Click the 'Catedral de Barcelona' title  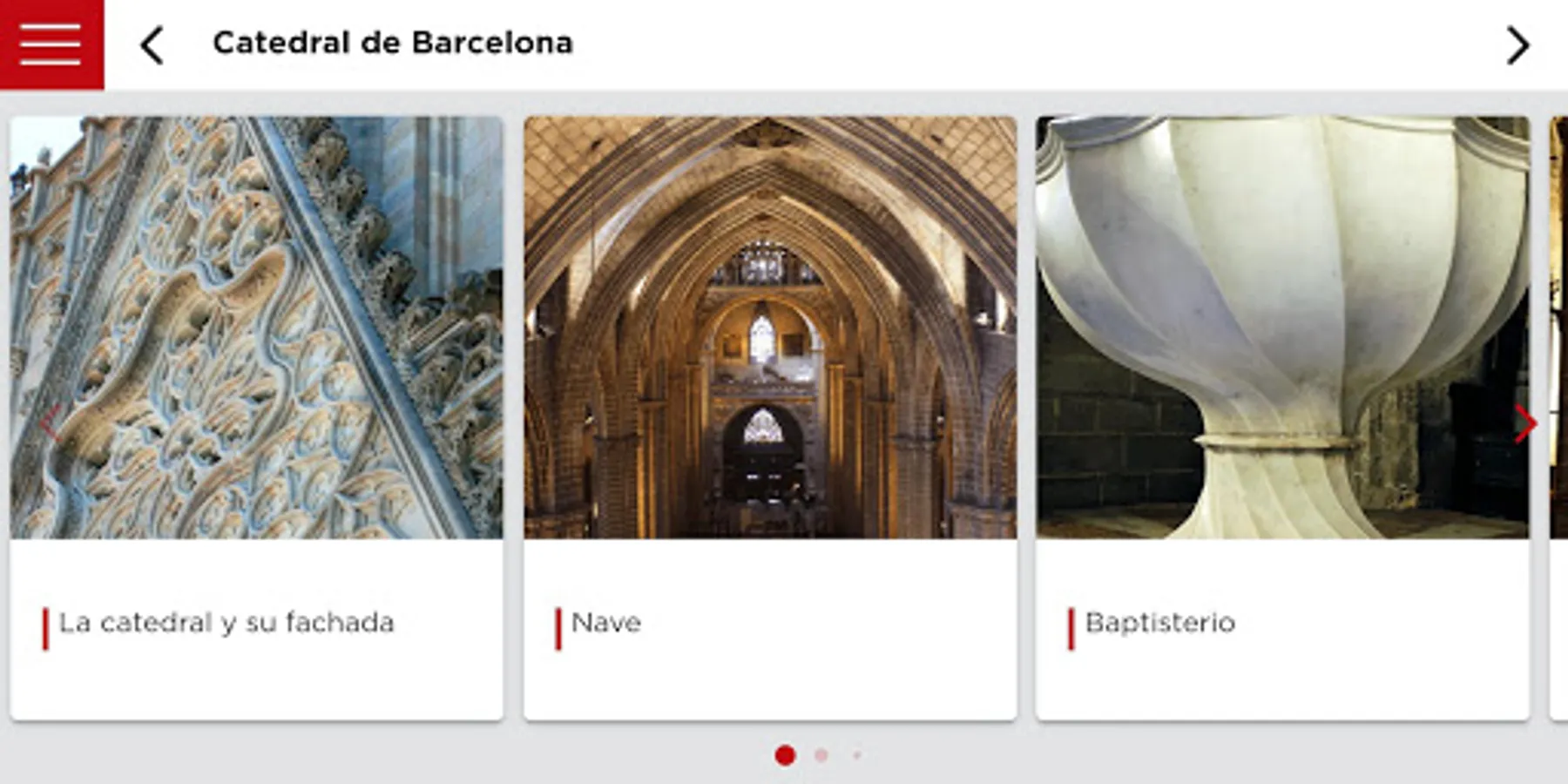tap(393, 43)
